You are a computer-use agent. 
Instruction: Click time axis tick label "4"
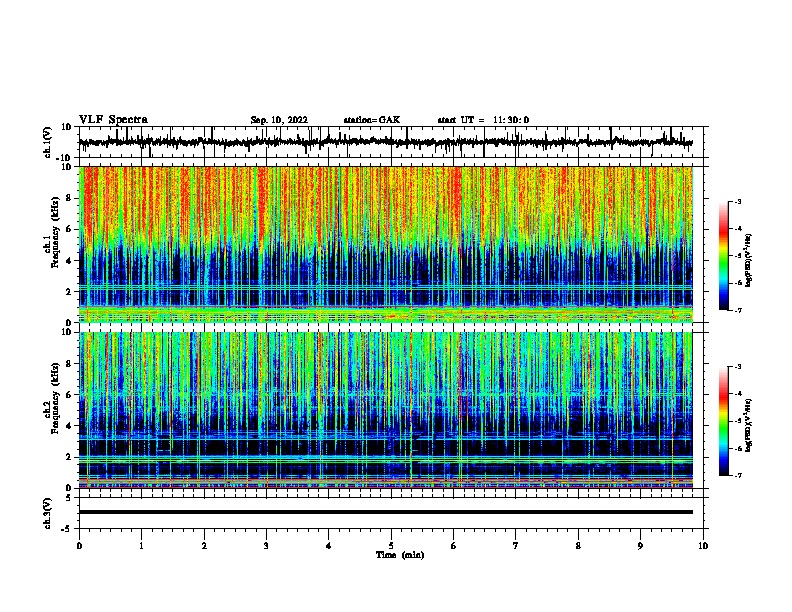[328, 546]
